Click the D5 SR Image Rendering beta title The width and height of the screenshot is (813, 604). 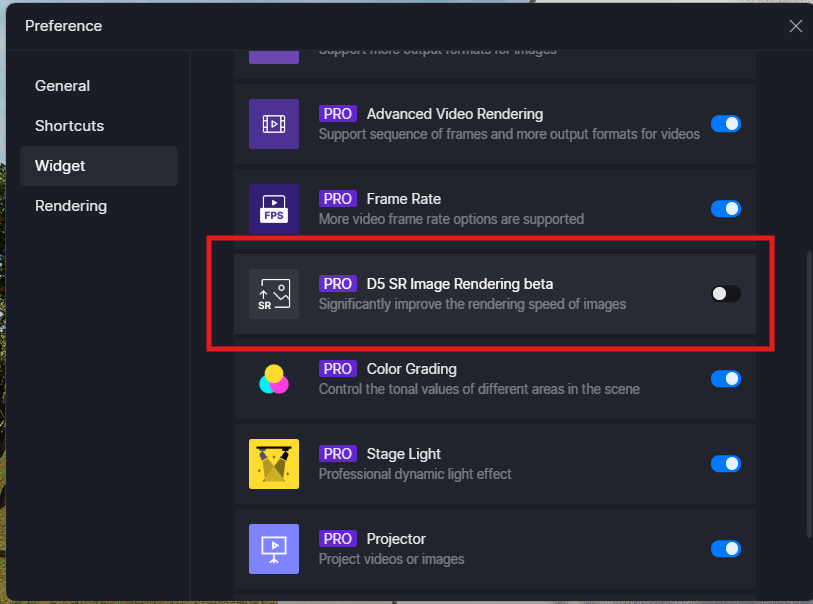(459, 284)
